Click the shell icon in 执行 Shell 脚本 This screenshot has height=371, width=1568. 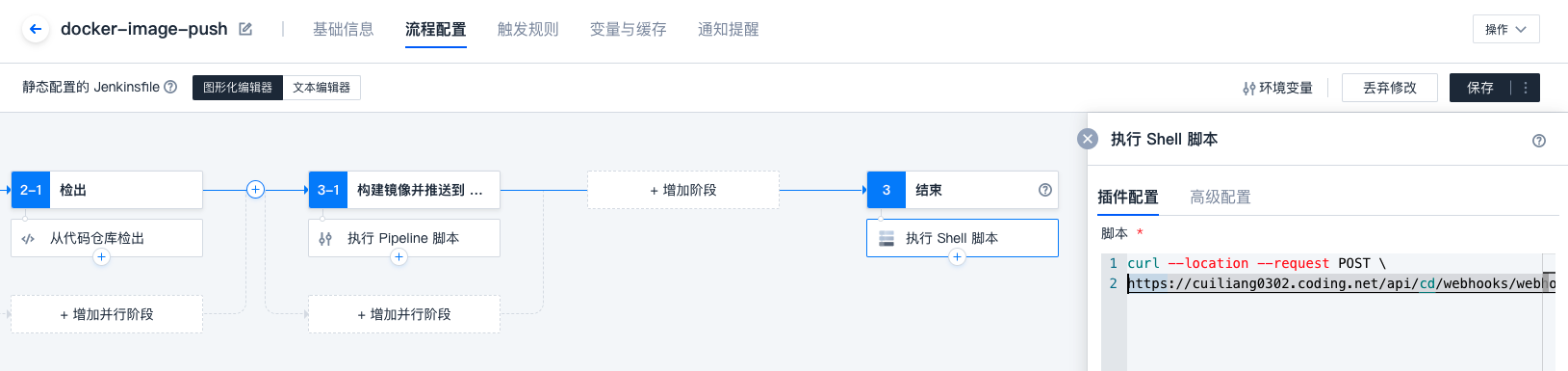(887, 238)
